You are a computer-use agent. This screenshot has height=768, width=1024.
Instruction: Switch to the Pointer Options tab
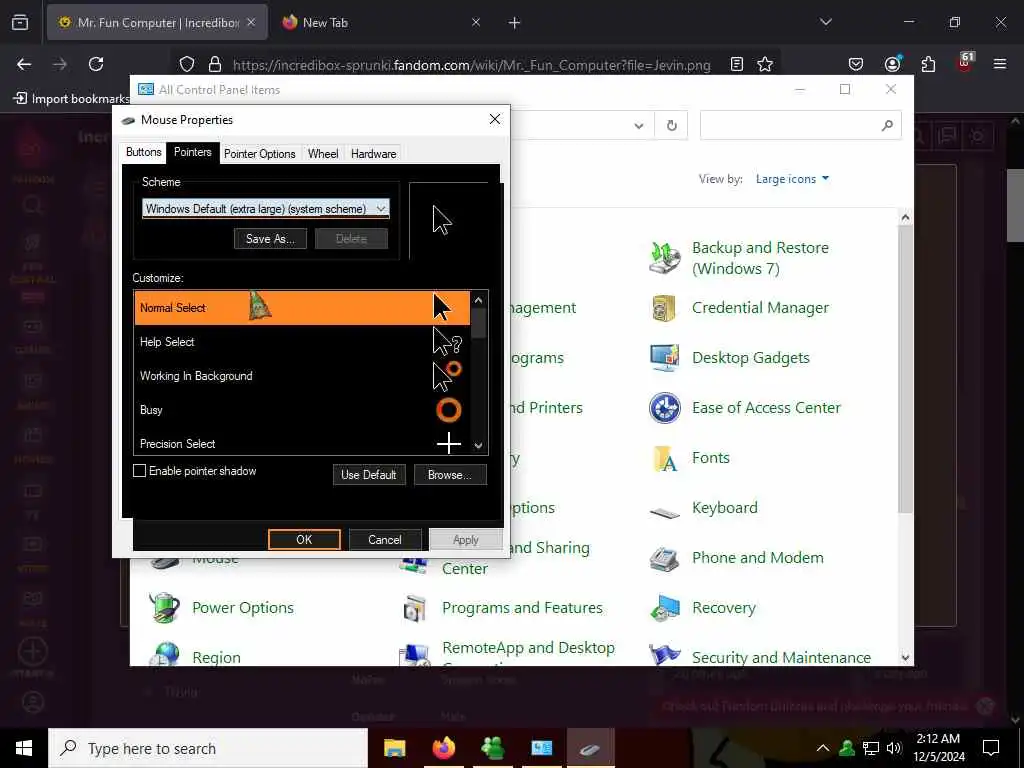259,154
